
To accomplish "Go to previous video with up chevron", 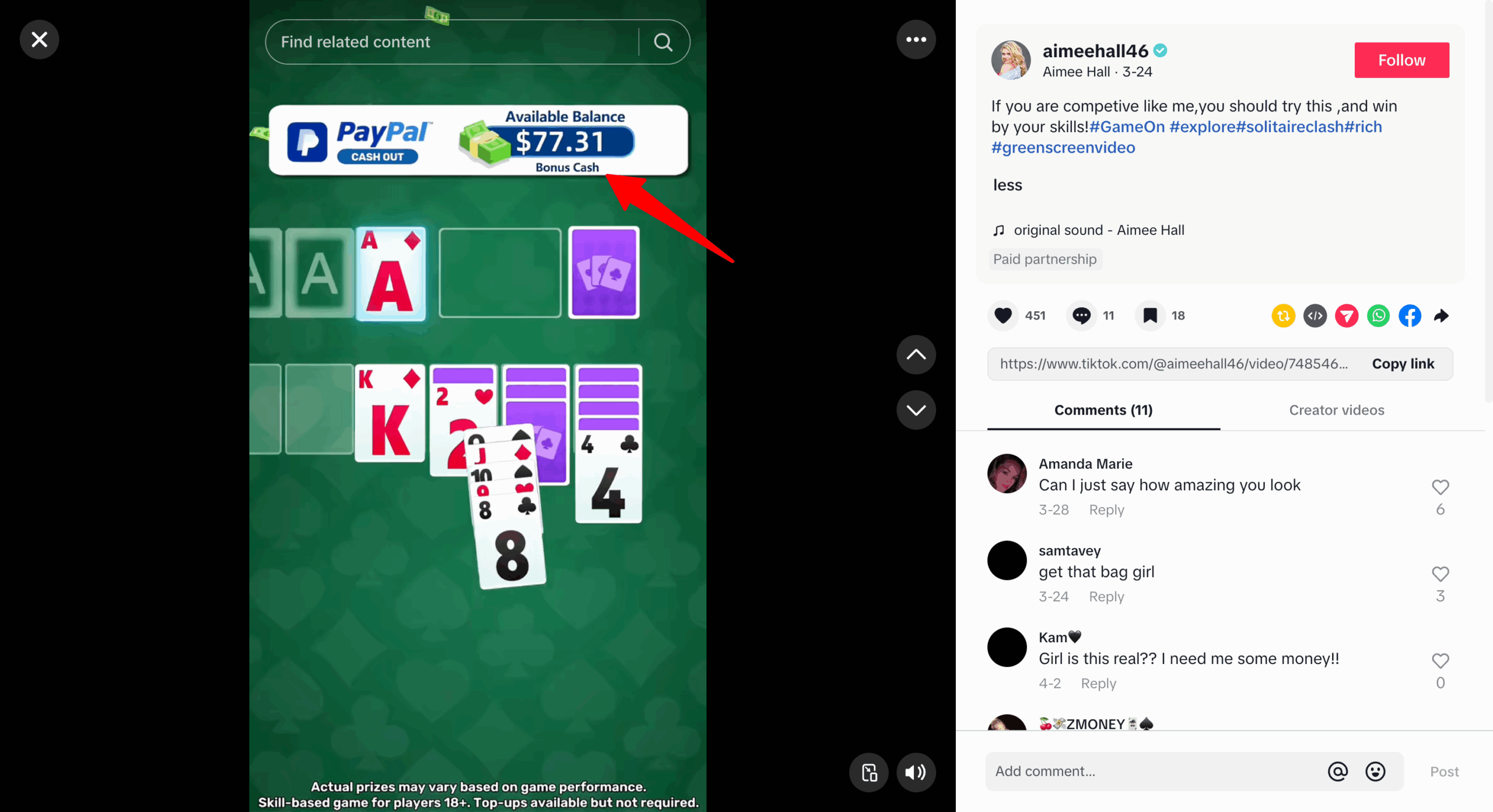I will coord(916,354).
